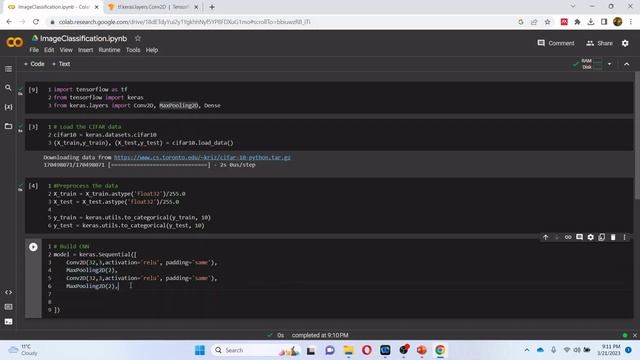Open the Tools menu
Viewport: 640px width, 360px height.
point(133,50)
